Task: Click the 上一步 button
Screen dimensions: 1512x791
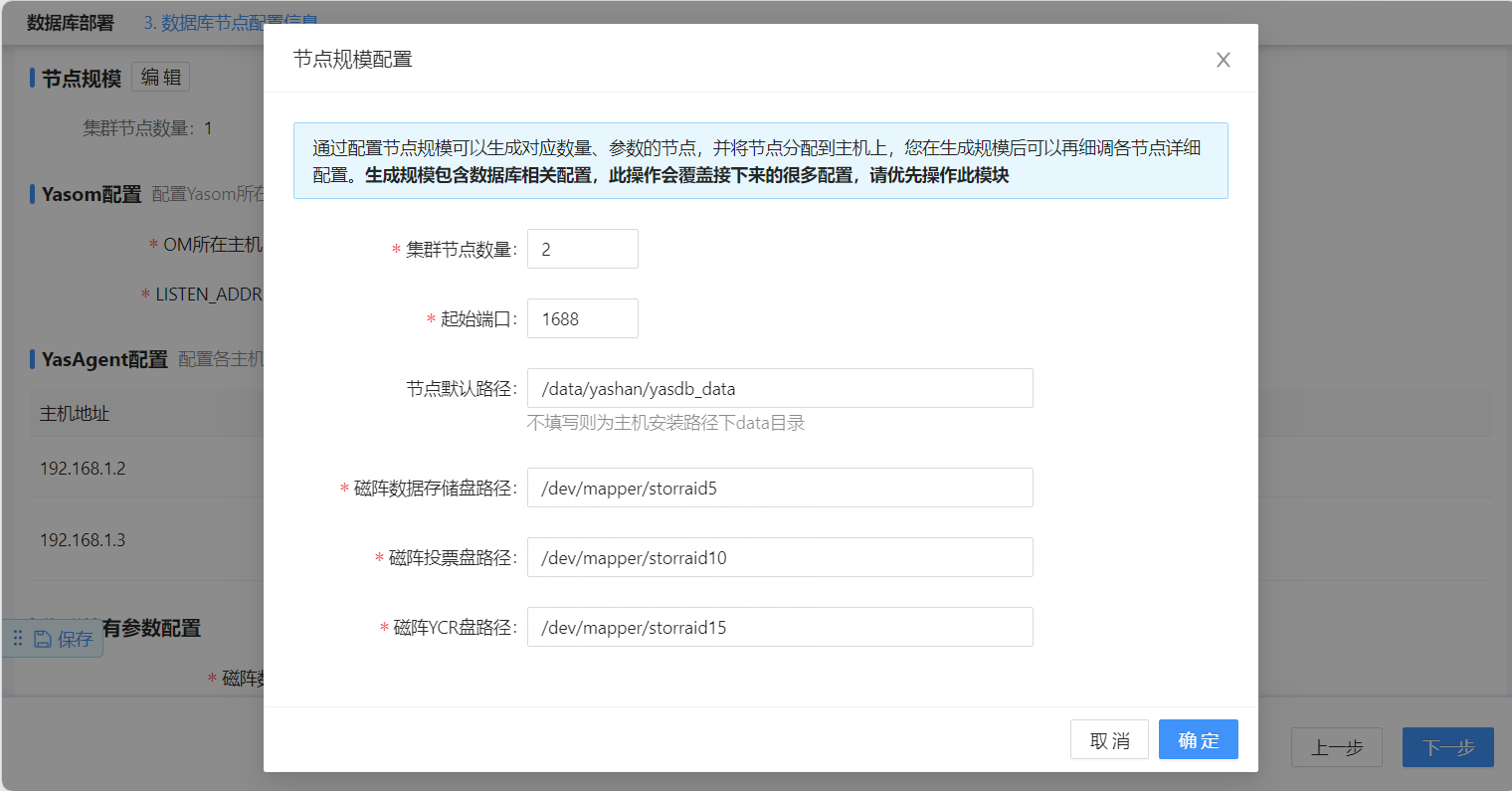Action: 1337,747
